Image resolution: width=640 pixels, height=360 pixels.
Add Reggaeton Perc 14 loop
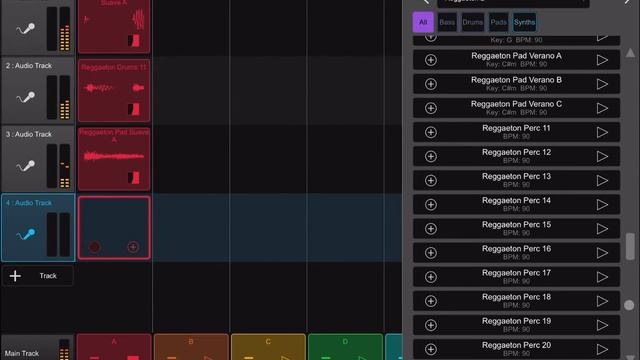click(x=431, y=204)
